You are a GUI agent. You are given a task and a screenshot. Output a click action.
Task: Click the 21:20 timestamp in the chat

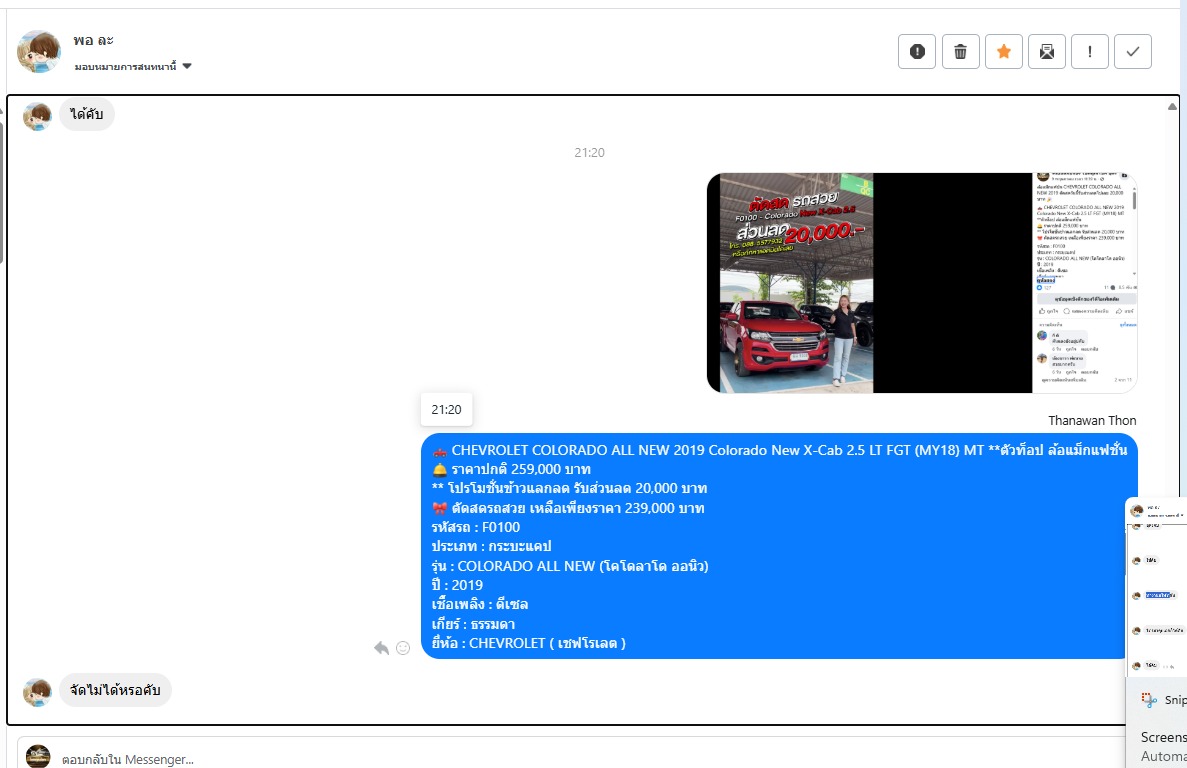point(589,152)
